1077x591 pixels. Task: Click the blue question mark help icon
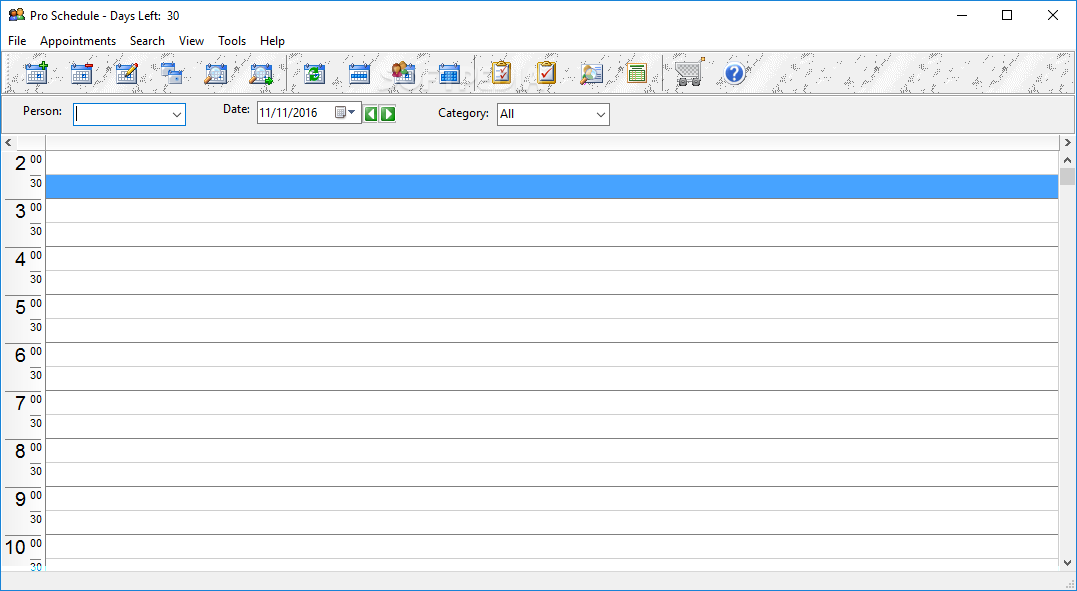tap(734, 73)
